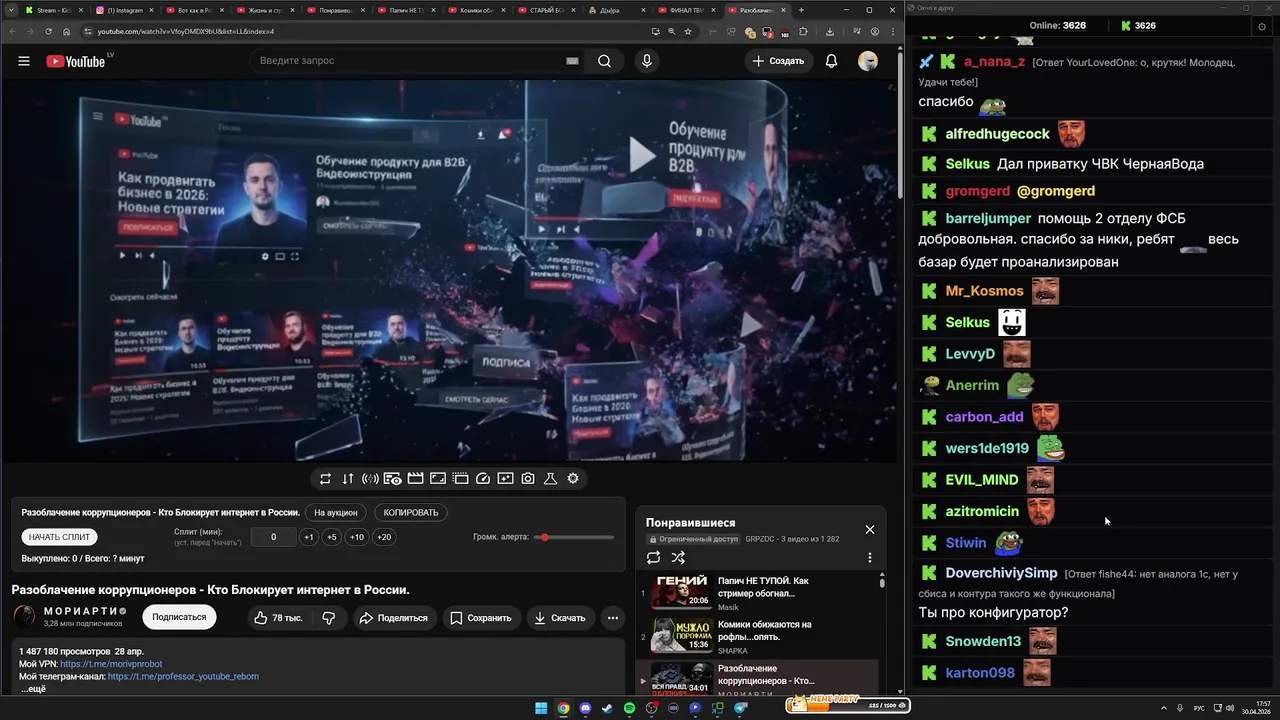Open the YouTube hamburger guide menu
Image resolution: width=1280 pixels, height=720 pixels.
(x=24, y=61)
